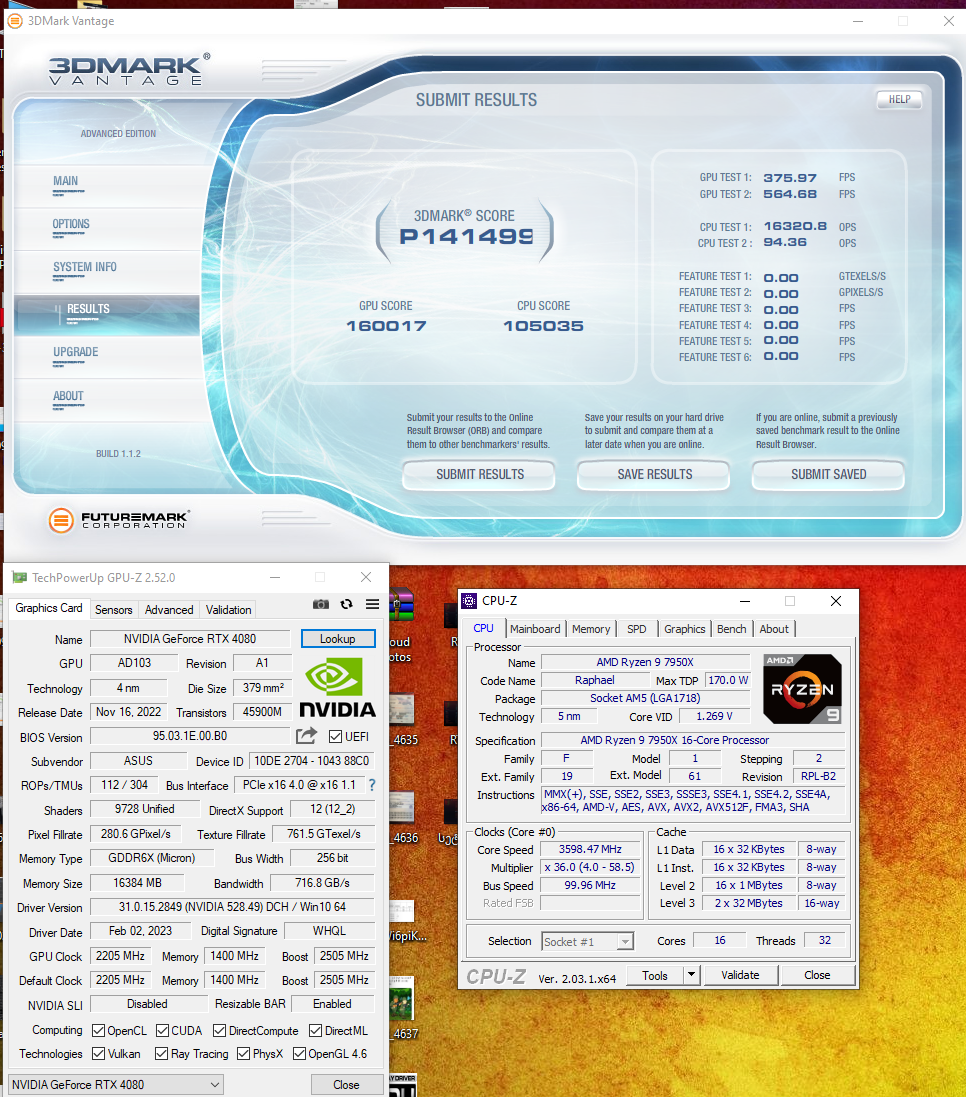This screenshot has height=1097, width=966.
Task: Switch to the Bench tab in CPU-Z
Action: [x=732, y=629]
